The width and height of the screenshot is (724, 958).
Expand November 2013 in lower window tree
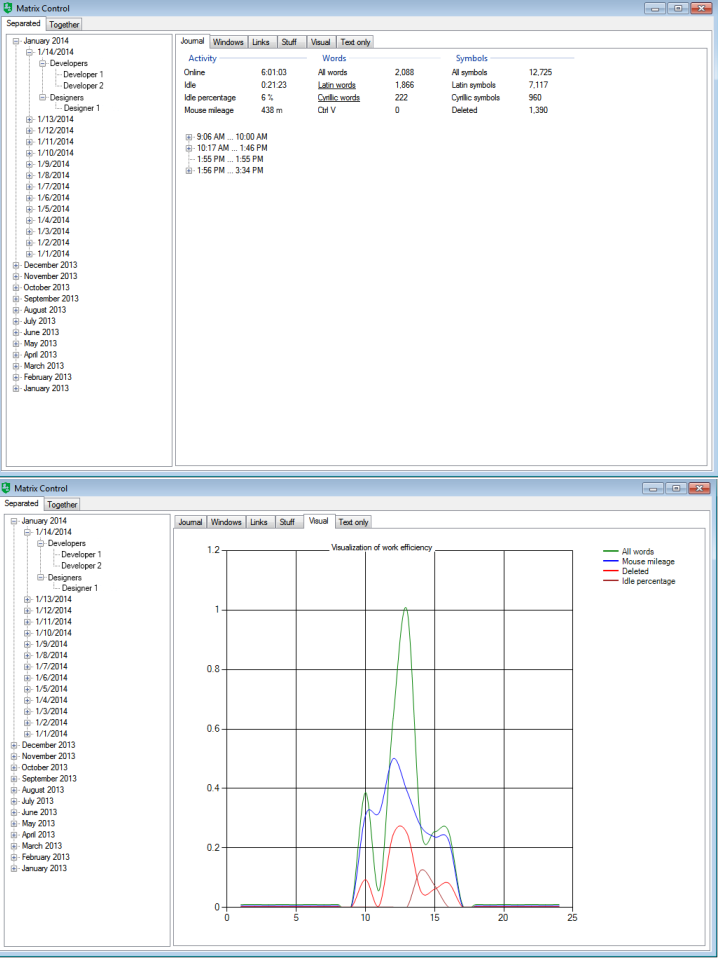click(x=14, y=756)
